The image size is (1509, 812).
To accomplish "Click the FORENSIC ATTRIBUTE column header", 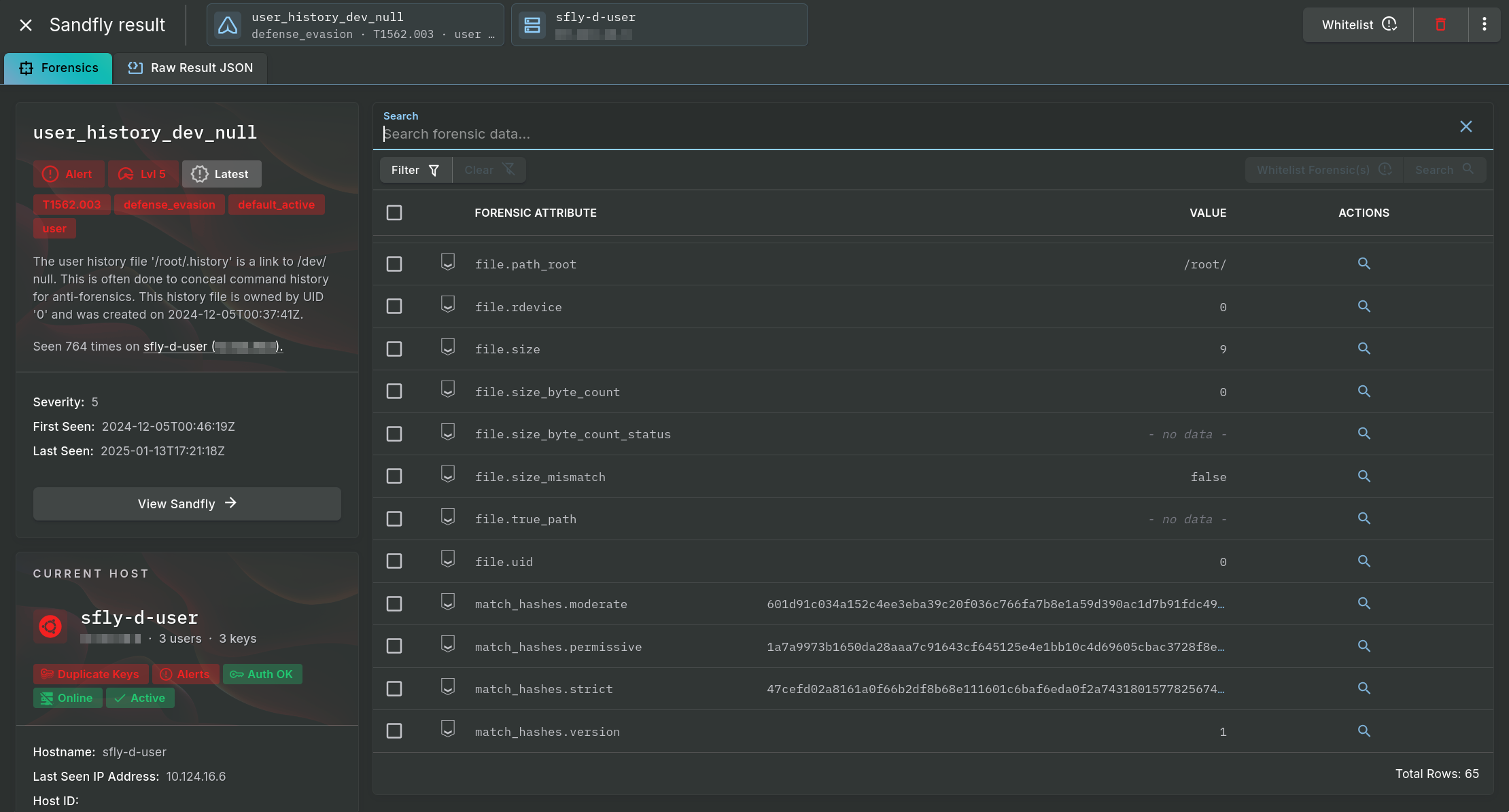I will pyautogui.click(x=536, y=213).
